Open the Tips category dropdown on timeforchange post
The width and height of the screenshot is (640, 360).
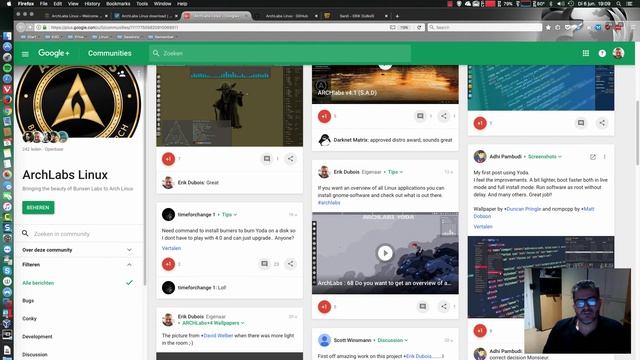click(229, 215)
